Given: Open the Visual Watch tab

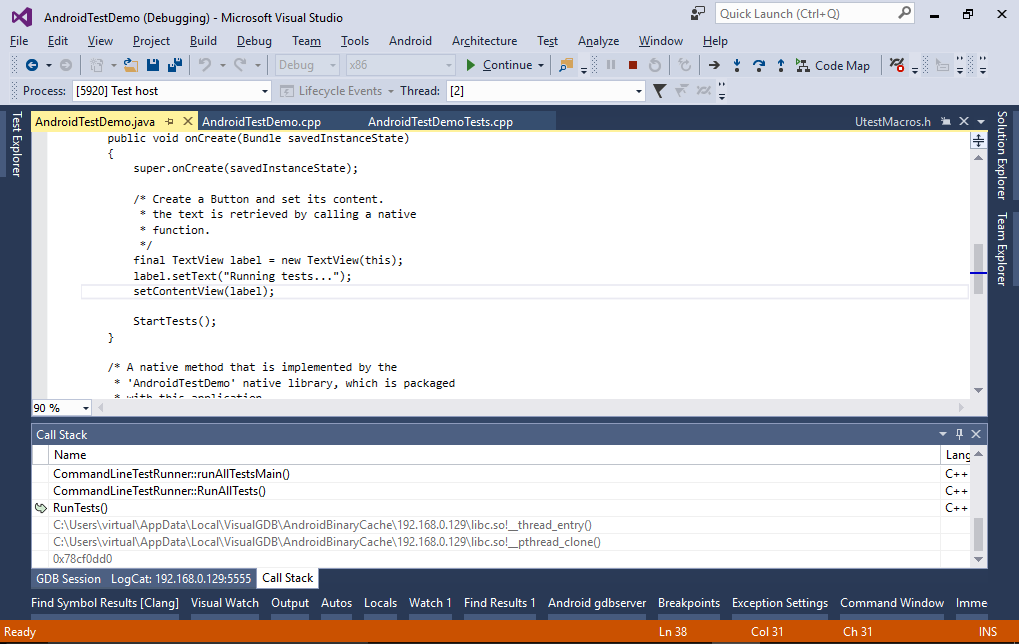Looking at the screenshot, I should coord(225,603).
